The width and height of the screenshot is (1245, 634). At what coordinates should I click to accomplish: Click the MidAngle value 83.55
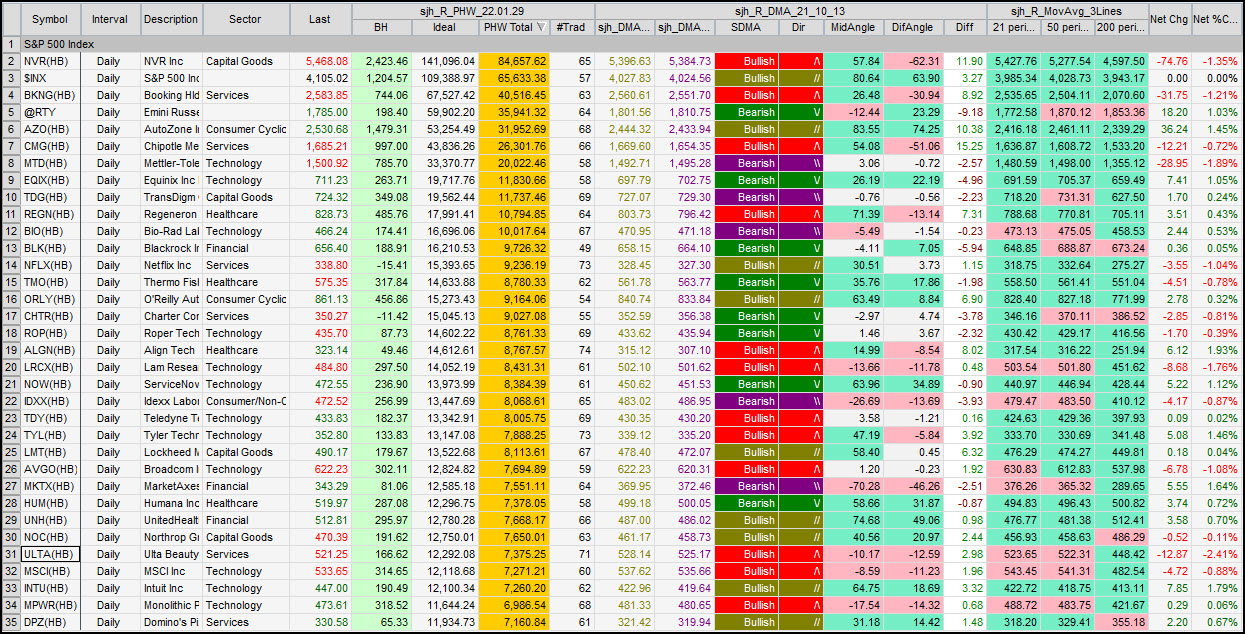(852, 129)
